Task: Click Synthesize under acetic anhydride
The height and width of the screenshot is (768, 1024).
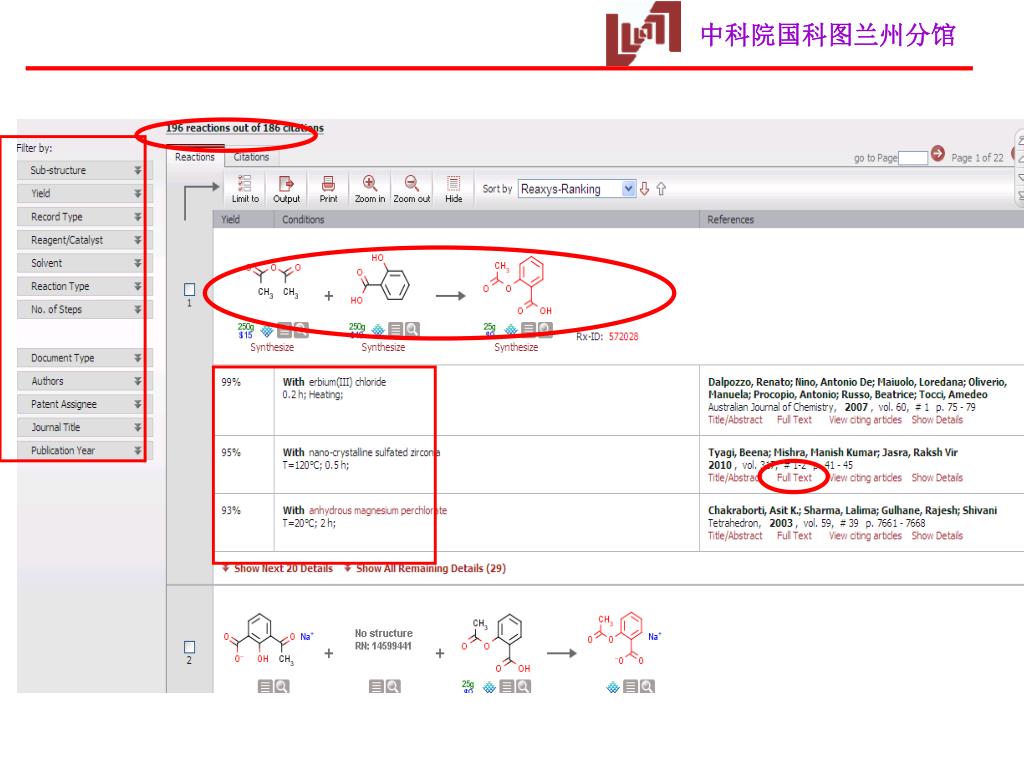Action: [x=272, y=347]
